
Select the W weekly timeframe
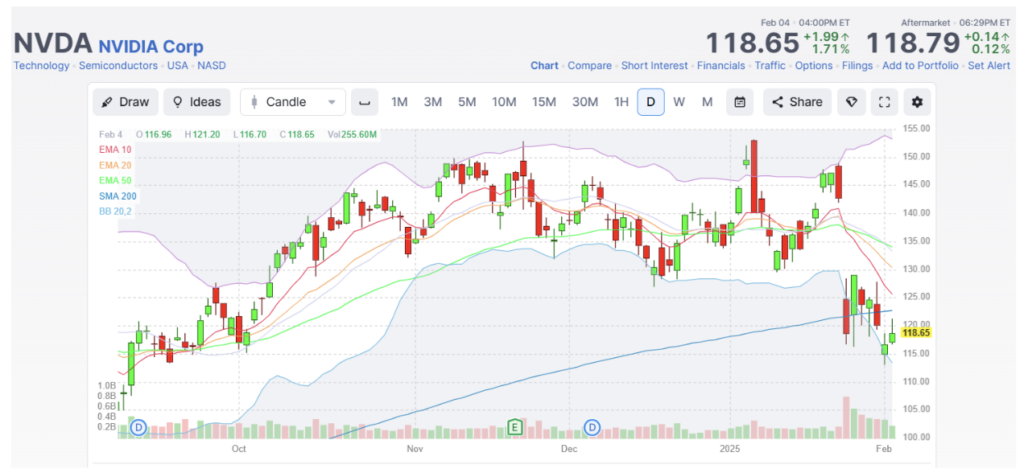click(679, 102)
